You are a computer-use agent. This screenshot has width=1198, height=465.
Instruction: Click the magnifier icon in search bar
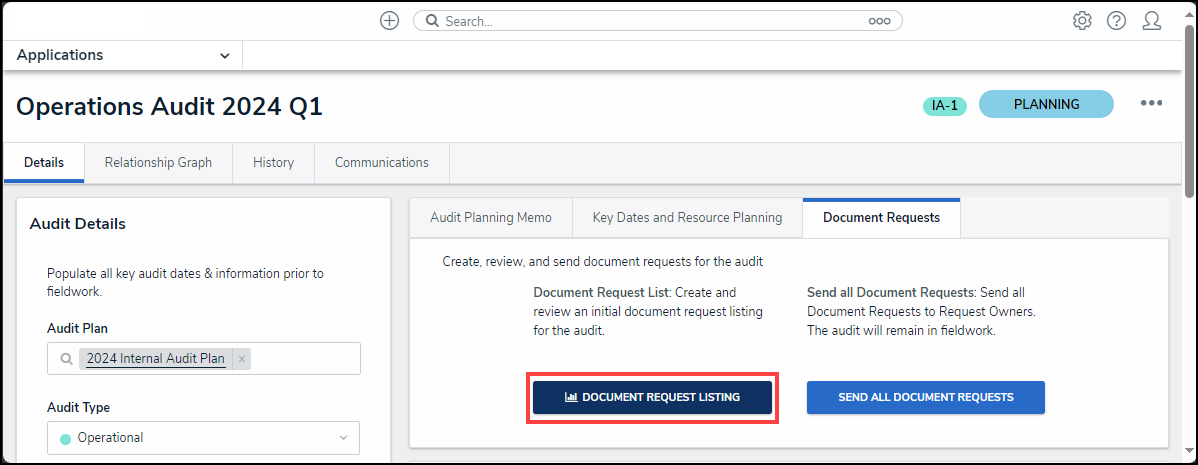(431, 21)
